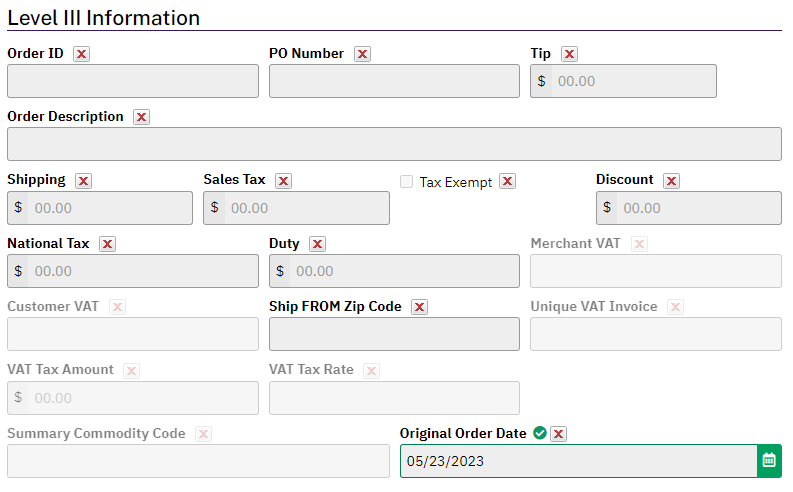Image resolution: width=793 pixels, height=492 pixels.
Task: Click the red X next to Order ID
Action: pos(81,54)
